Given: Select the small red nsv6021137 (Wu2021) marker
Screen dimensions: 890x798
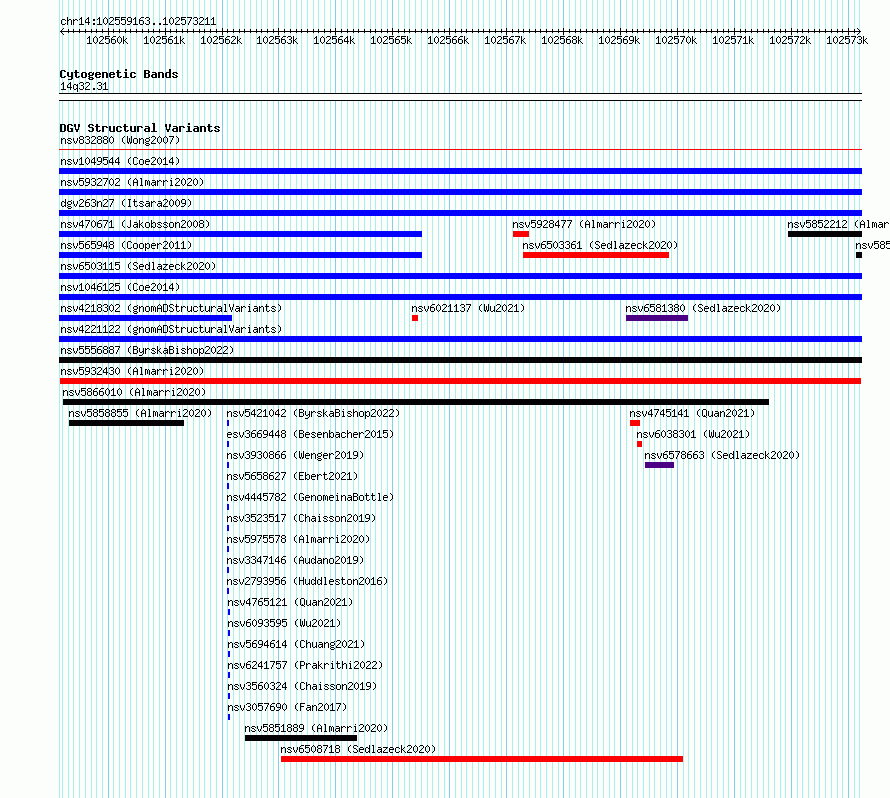Looking at the screenshot, I should [415, 318].
